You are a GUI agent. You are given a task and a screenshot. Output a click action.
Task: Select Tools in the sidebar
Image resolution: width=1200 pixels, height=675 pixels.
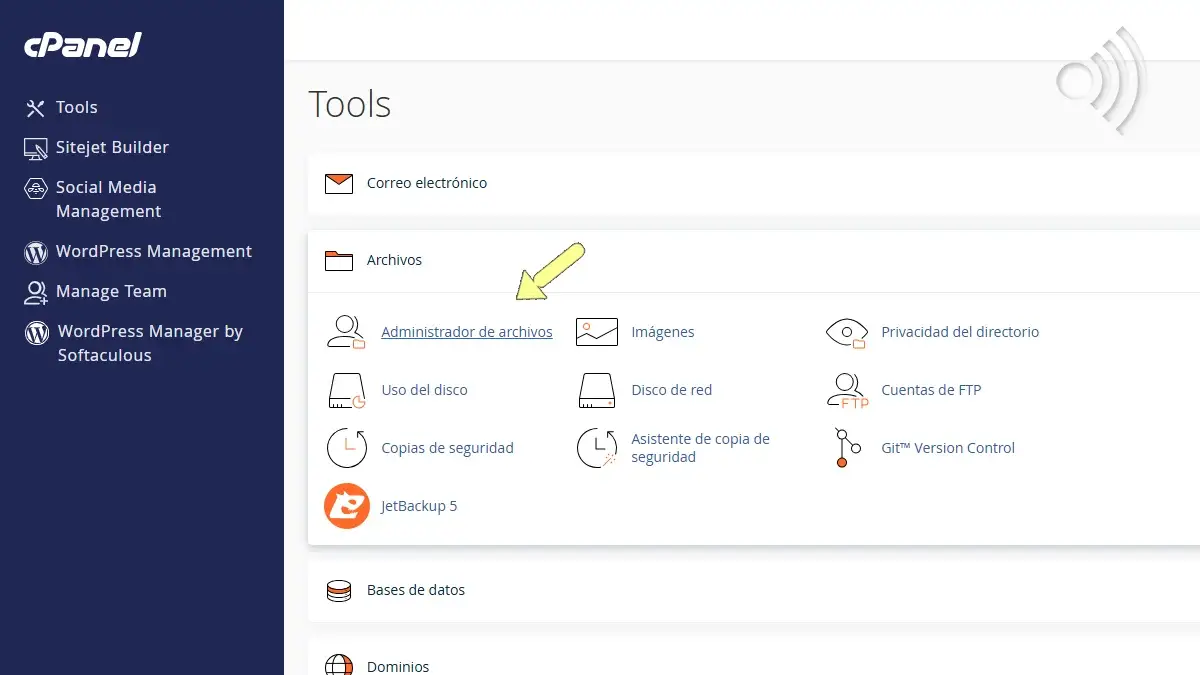coord(77,107)
